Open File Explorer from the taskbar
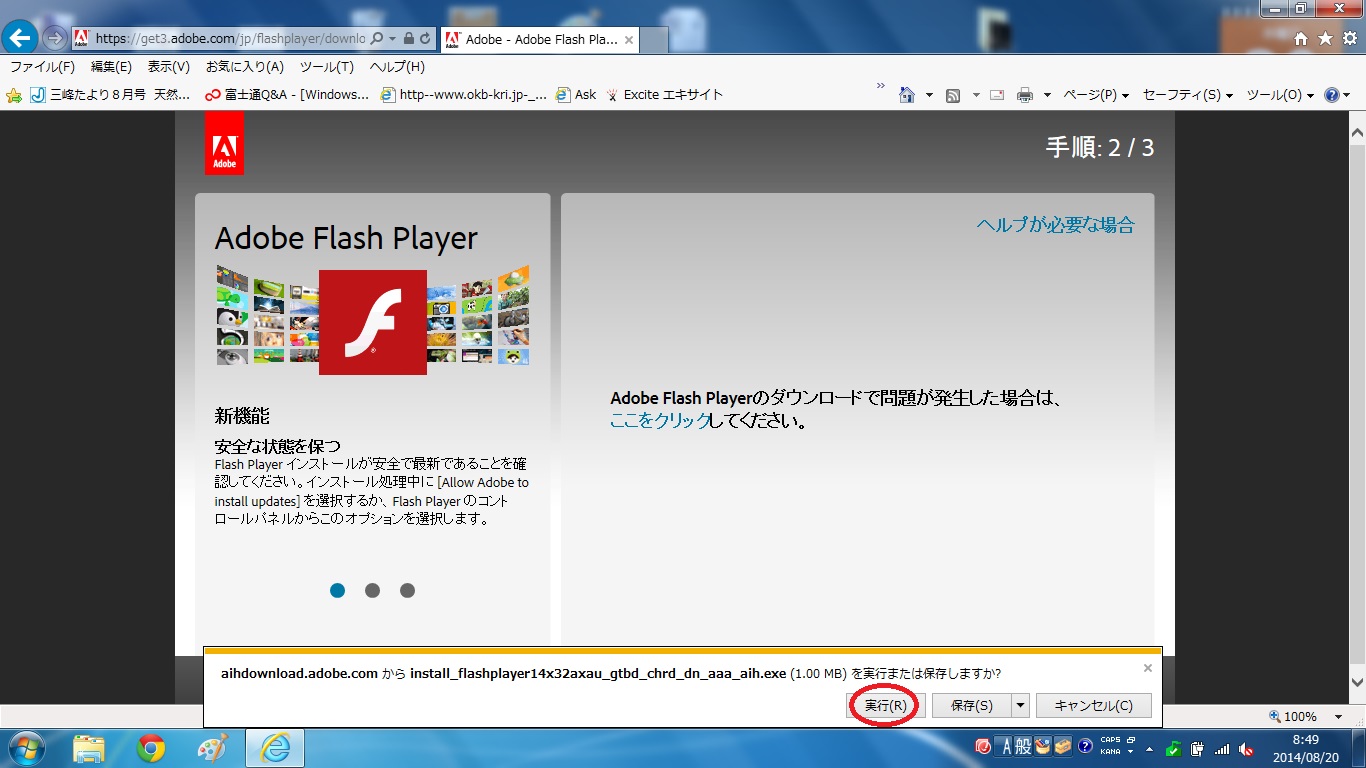This screenshot has height=768, width=1366. click(89, 748)
